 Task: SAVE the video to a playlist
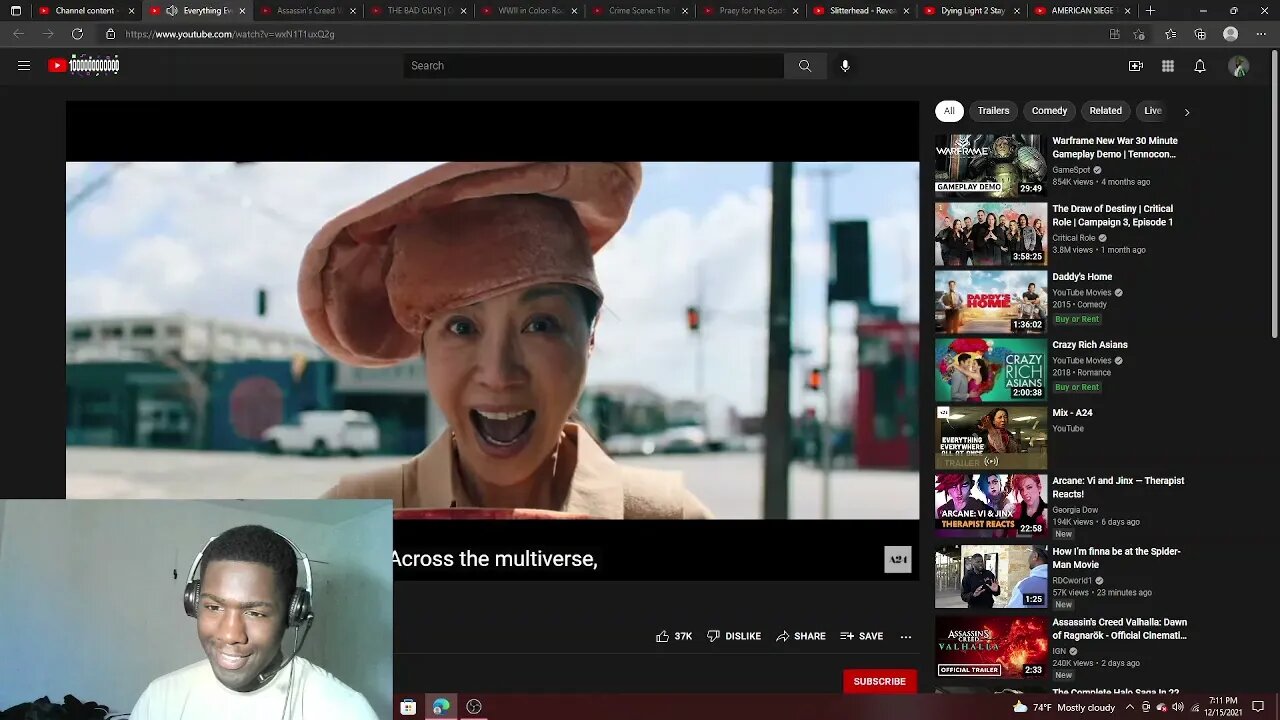[862, 636]
